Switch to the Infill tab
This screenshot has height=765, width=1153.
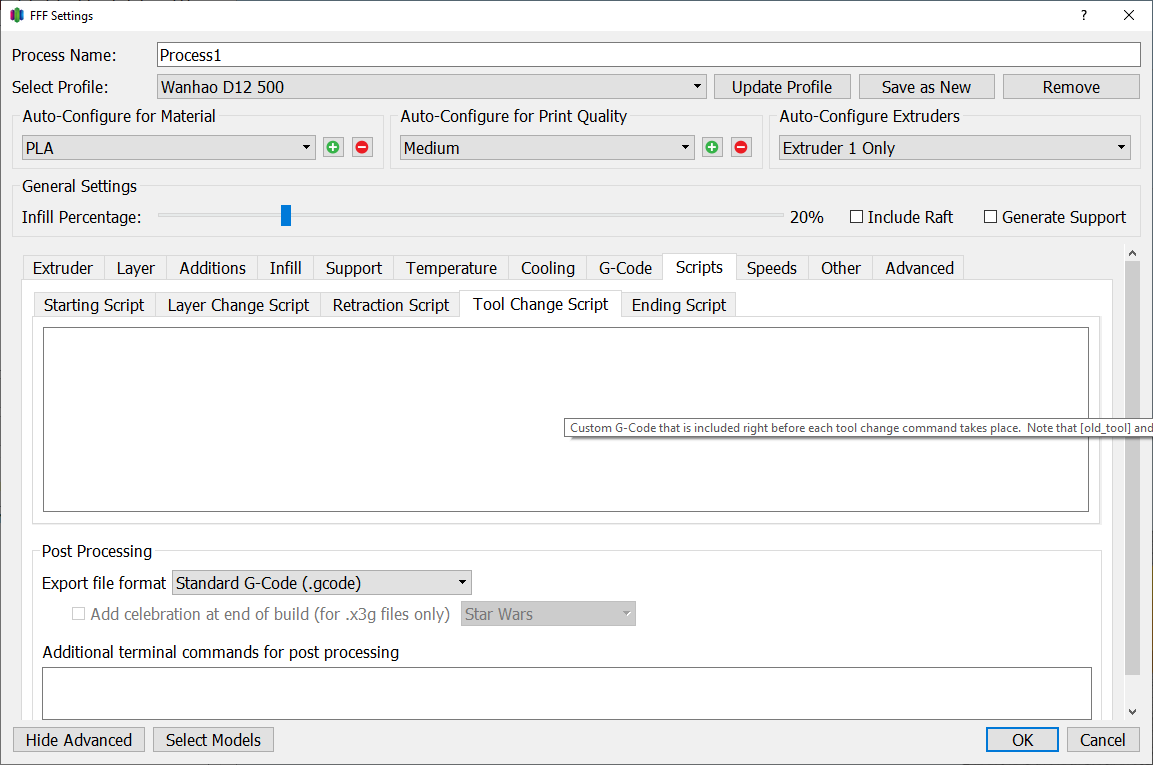click(285, 268)
